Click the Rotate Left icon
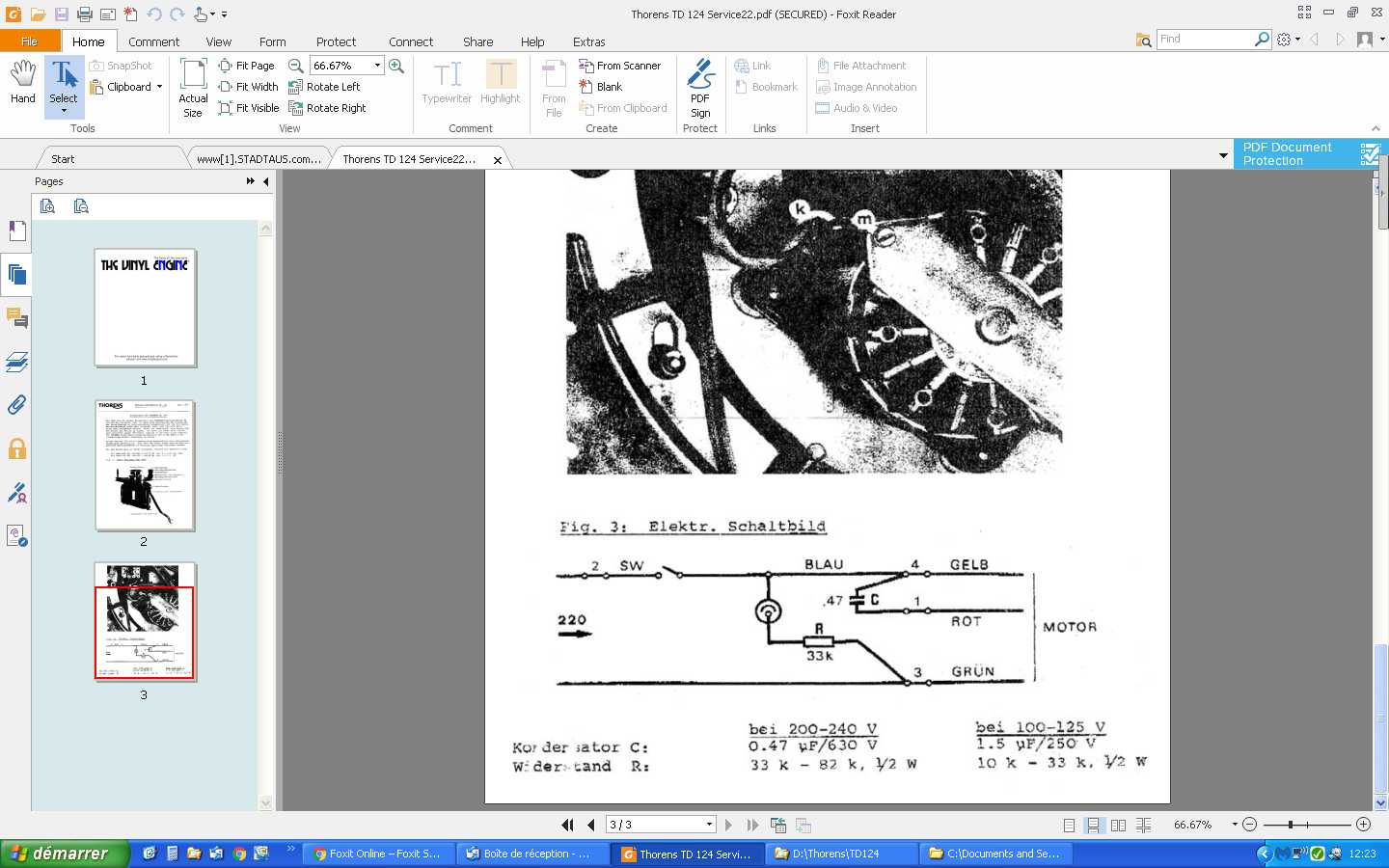 pos(296,87)
